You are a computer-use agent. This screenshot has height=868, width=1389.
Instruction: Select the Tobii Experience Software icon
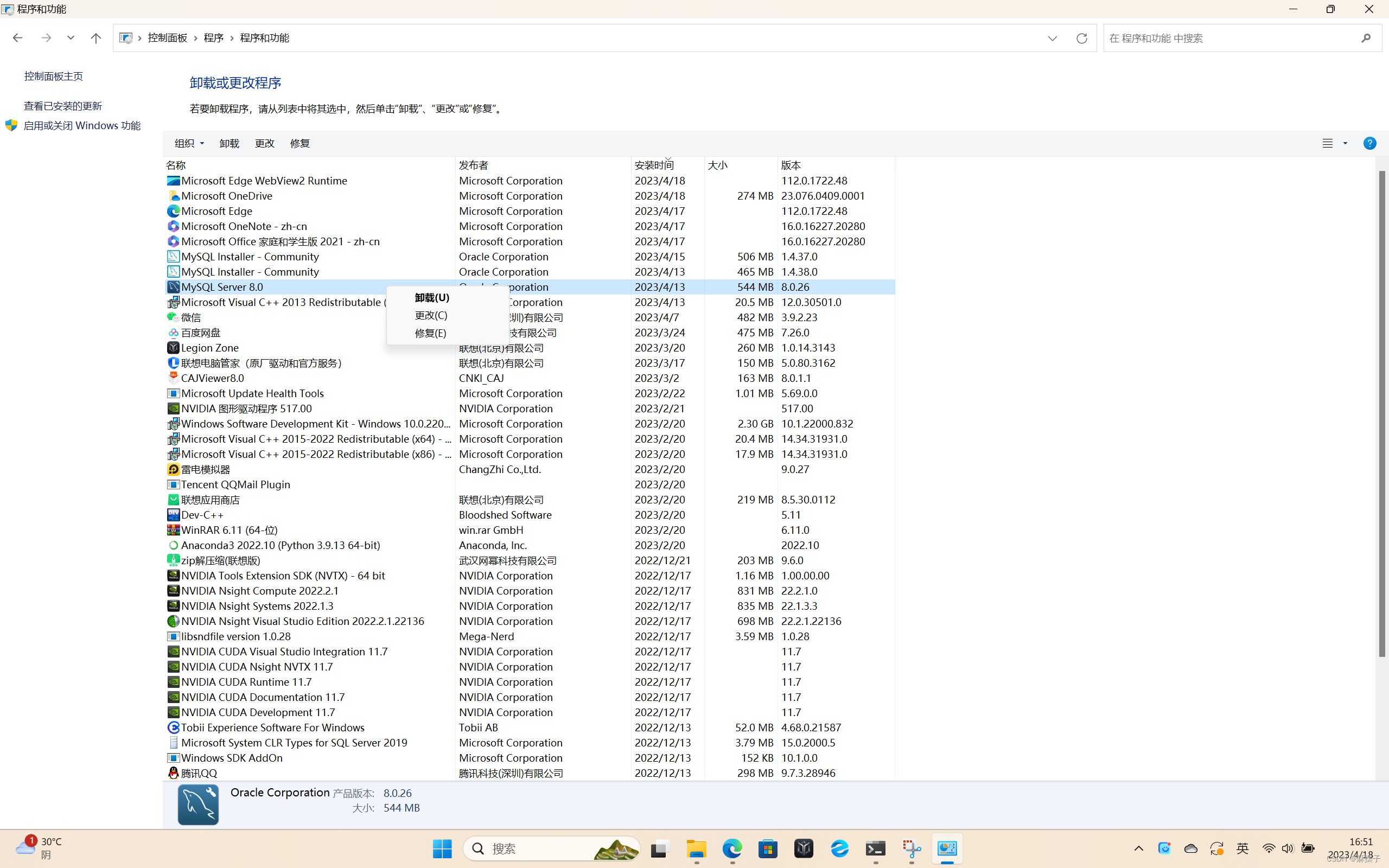(173, 727)
